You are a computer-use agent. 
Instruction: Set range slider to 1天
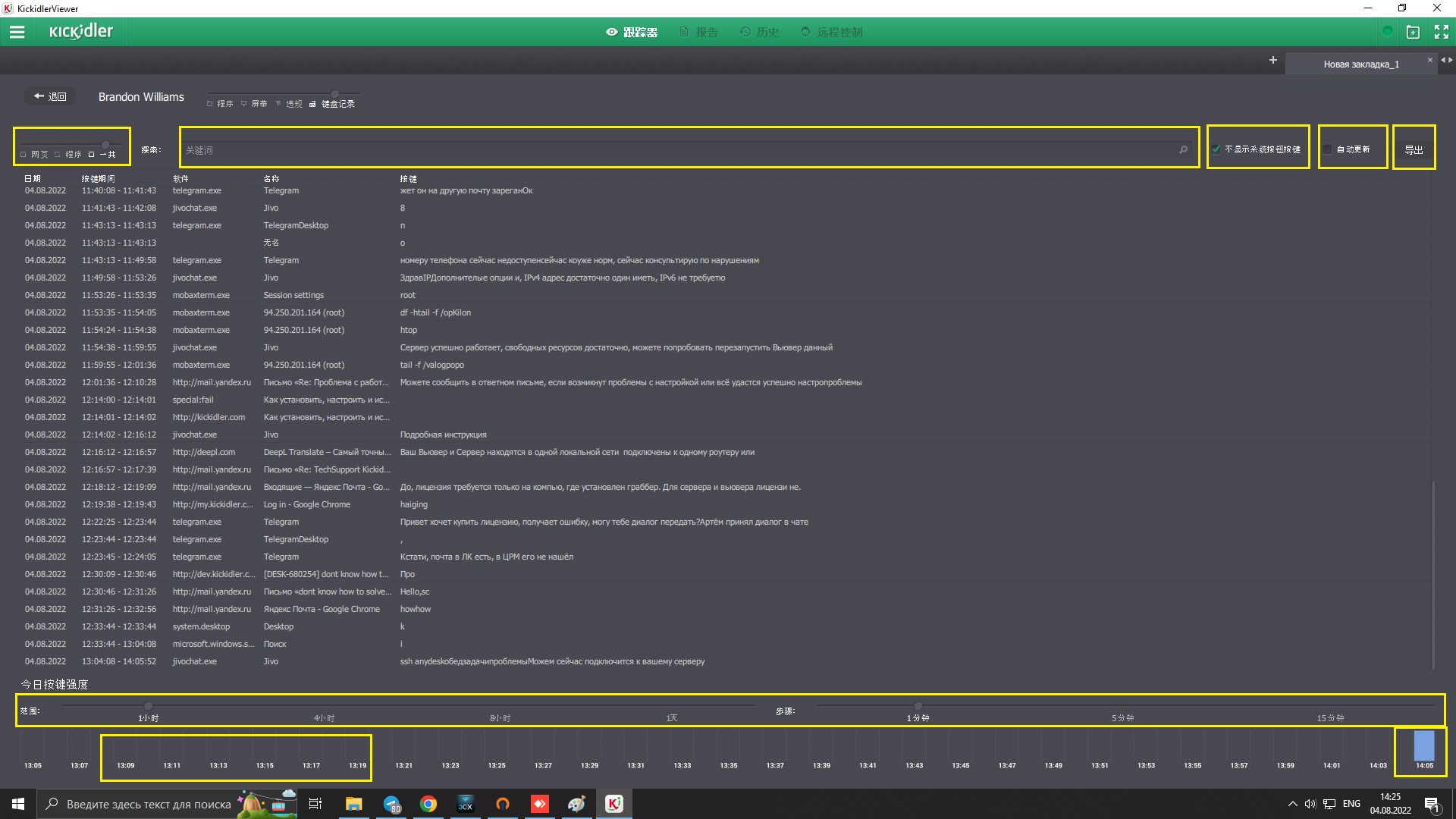(x=672, y=718)
